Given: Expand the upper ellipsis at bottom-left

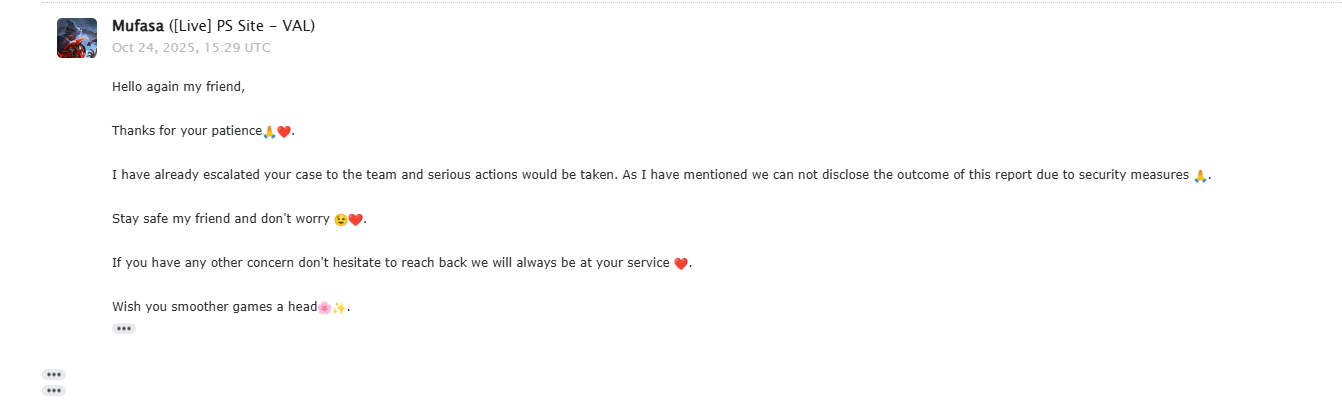Looking at the screenshot, I should click(54, 374).
